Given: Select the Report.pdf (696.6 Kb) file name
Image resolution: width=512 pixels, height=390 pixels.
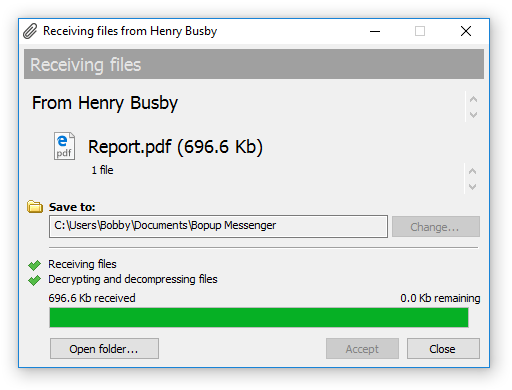Looking at the screenshot, I should pyautogui.click(x=175, y=147).
